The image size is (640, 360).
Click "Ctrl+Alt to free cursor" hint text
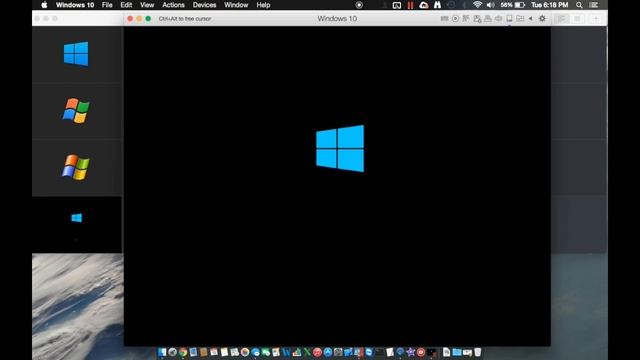pyautogui.click(x=185, y=18)
